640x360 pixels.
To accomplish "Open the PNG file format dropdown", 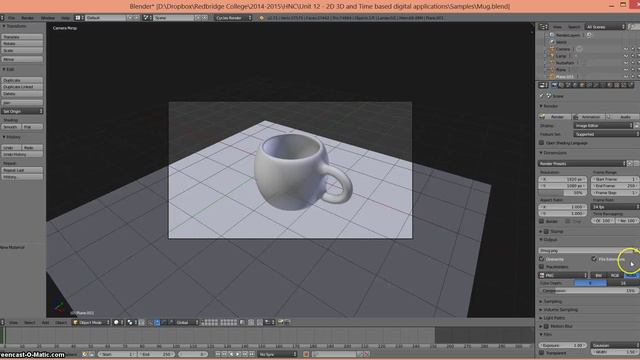I will (563, 276).
